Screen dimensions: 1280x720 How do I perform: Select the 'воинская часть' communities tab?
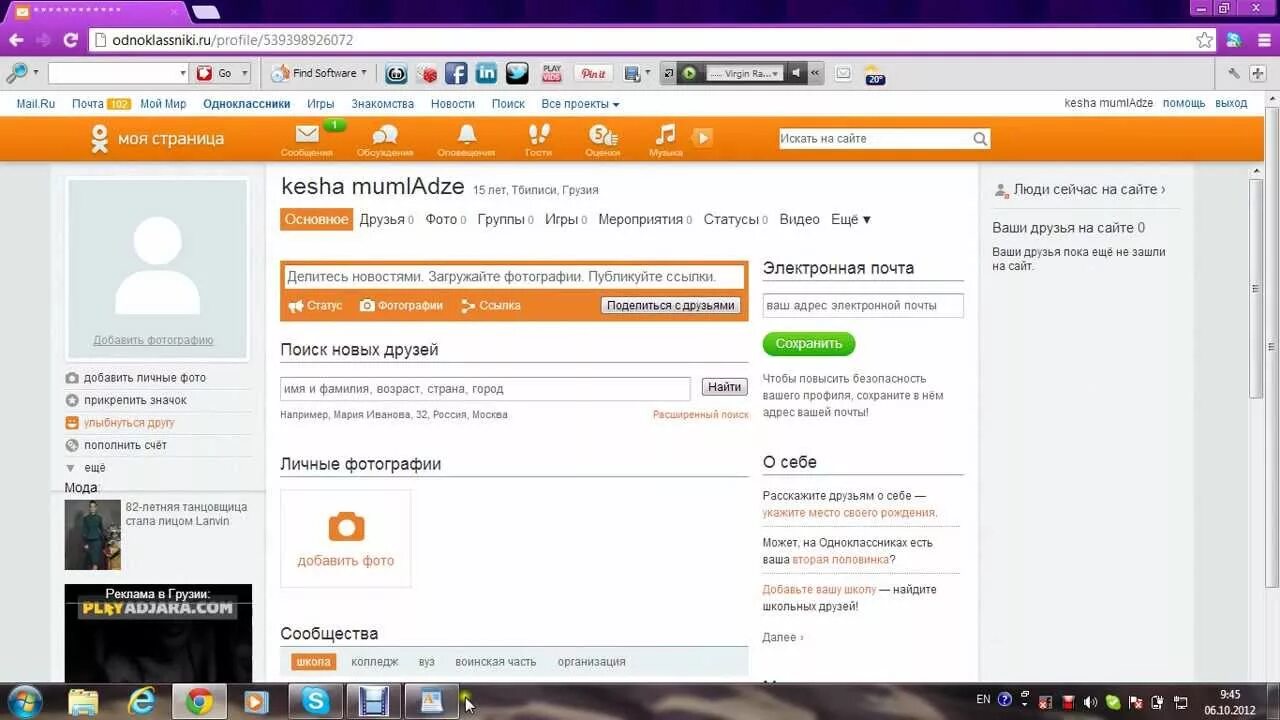tap(495, 661)
